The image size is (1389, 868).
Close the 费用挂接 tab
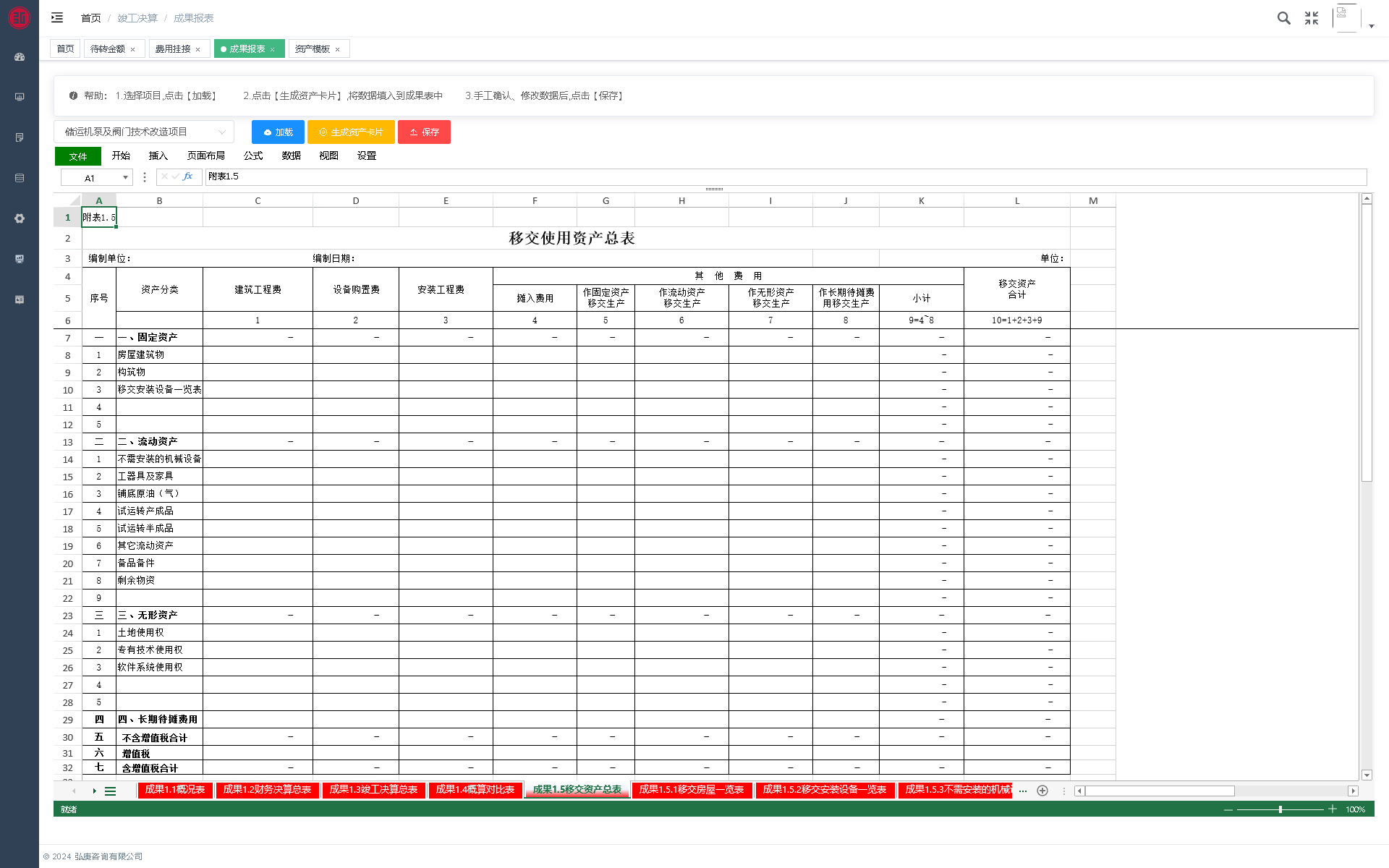[197, 50]
